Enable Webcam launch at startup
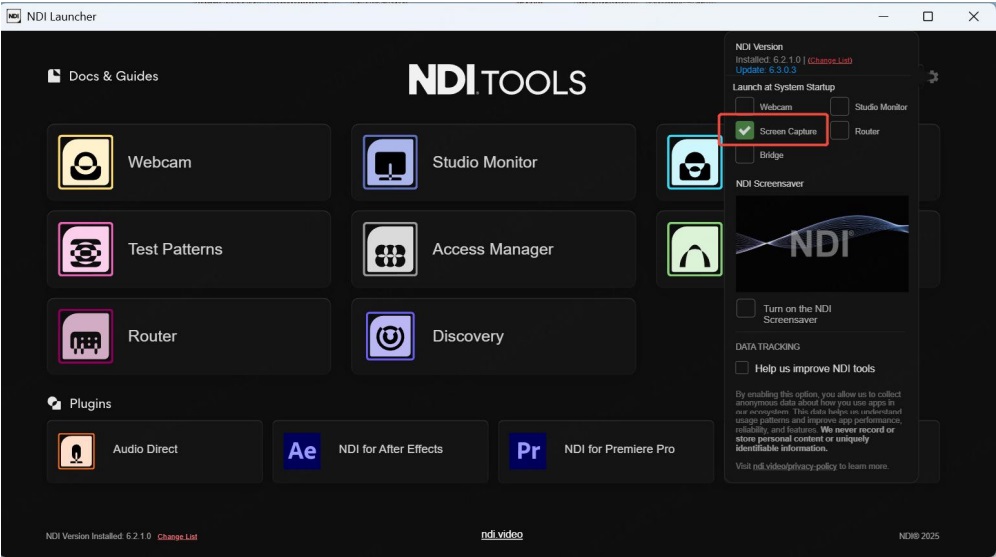This screenshot has width=996, height=557. tap(745, 107)
